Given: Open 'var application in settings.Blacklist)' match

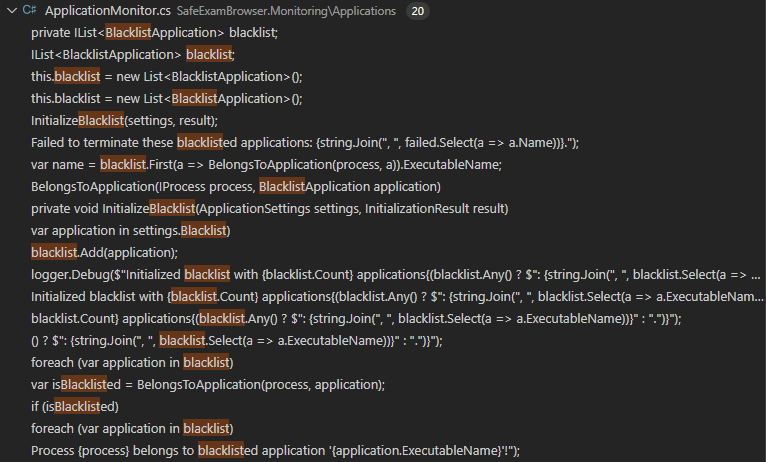Looking at the screenshot, I should tap(131, 231).
